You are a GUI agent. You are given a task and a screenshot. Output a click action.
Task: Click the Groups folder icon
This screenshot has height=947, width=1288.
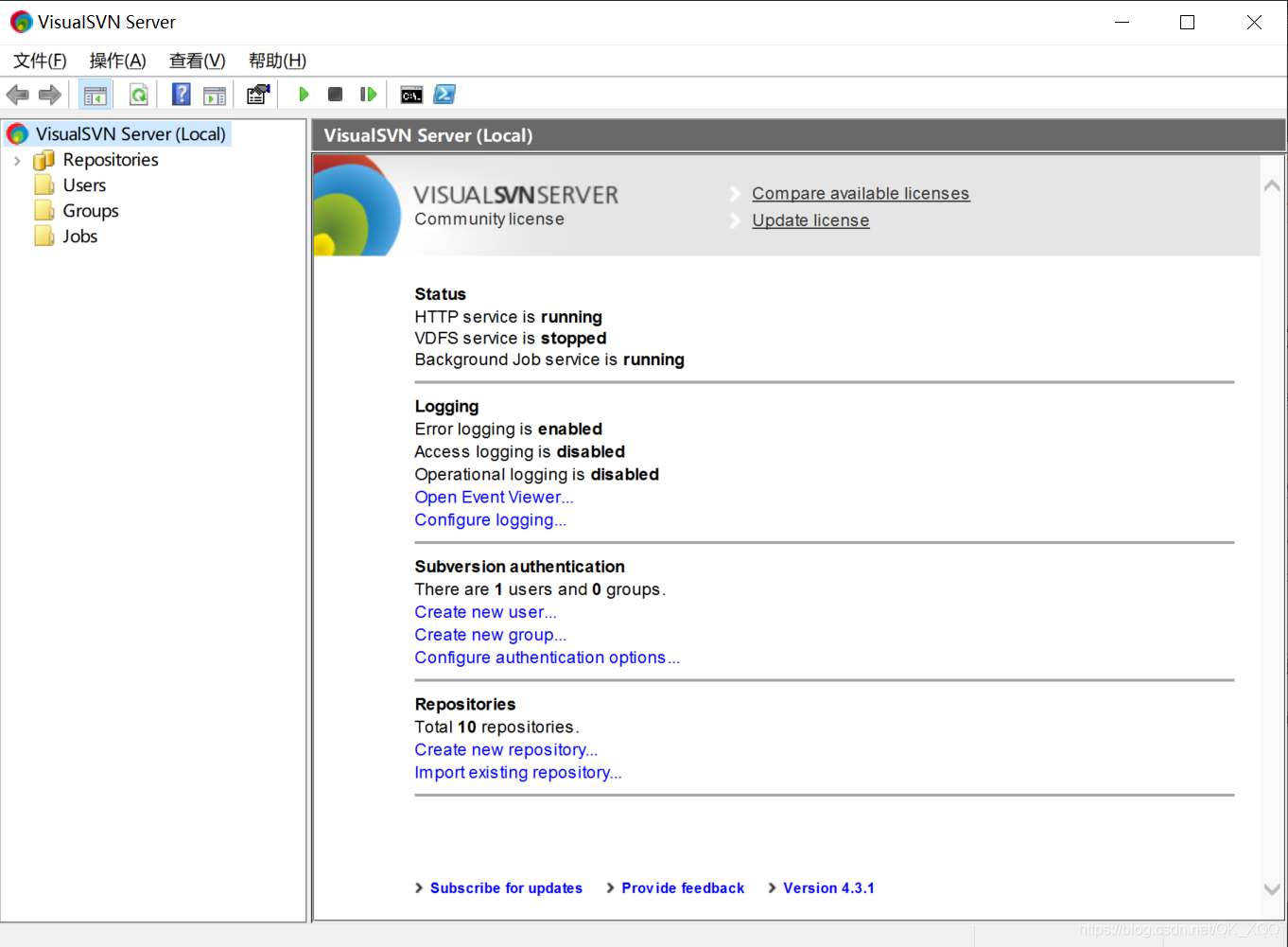pos(44,211)
